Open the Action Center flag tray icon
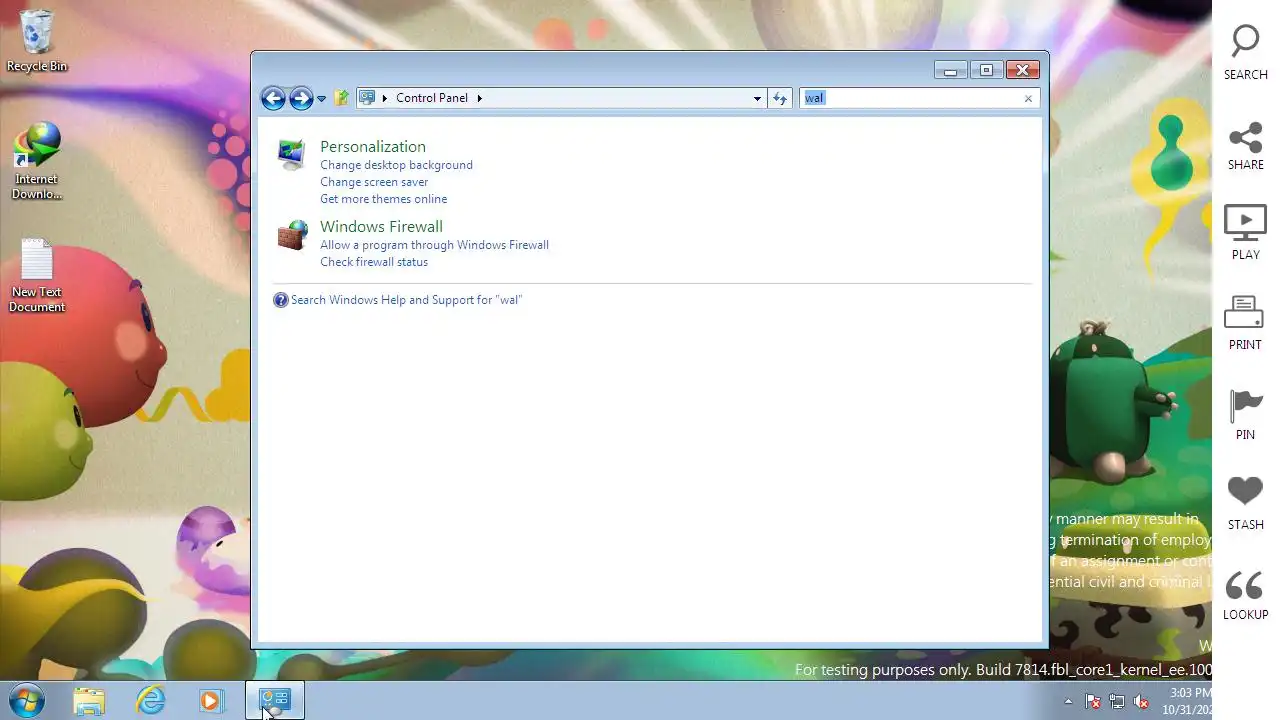 [1093, 702]
